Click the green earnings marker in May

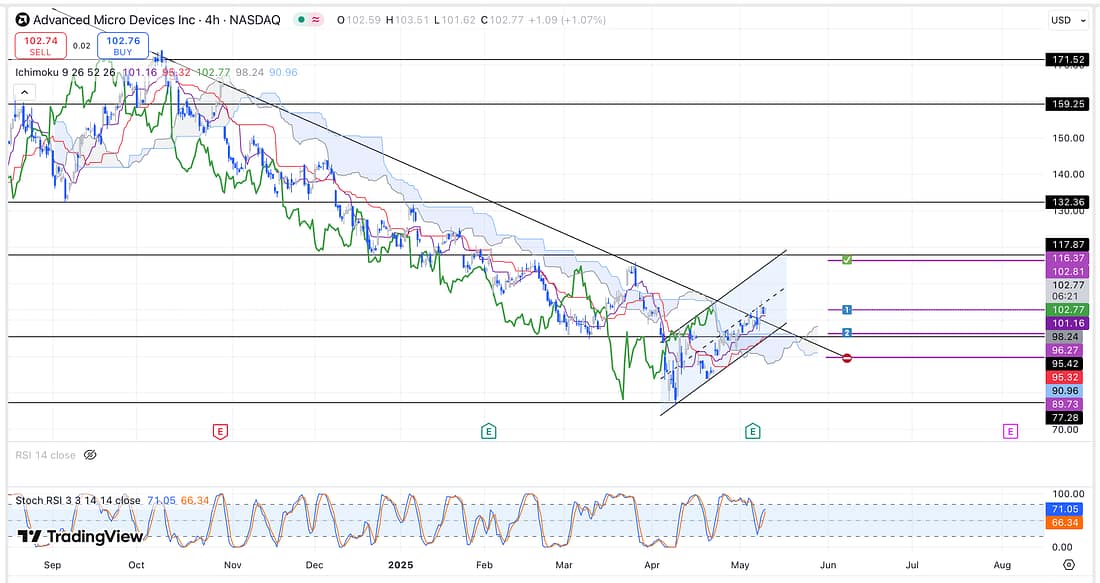752,431
